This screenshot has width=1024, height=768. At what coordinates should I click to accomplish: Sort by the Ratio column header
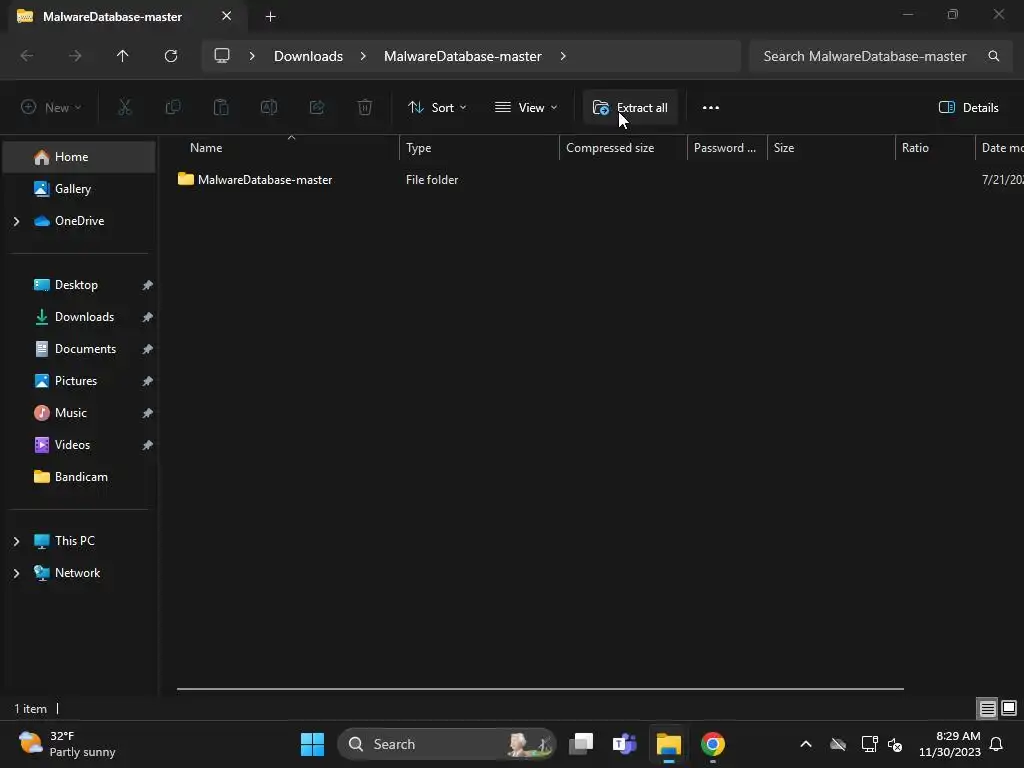click(935, 148)
